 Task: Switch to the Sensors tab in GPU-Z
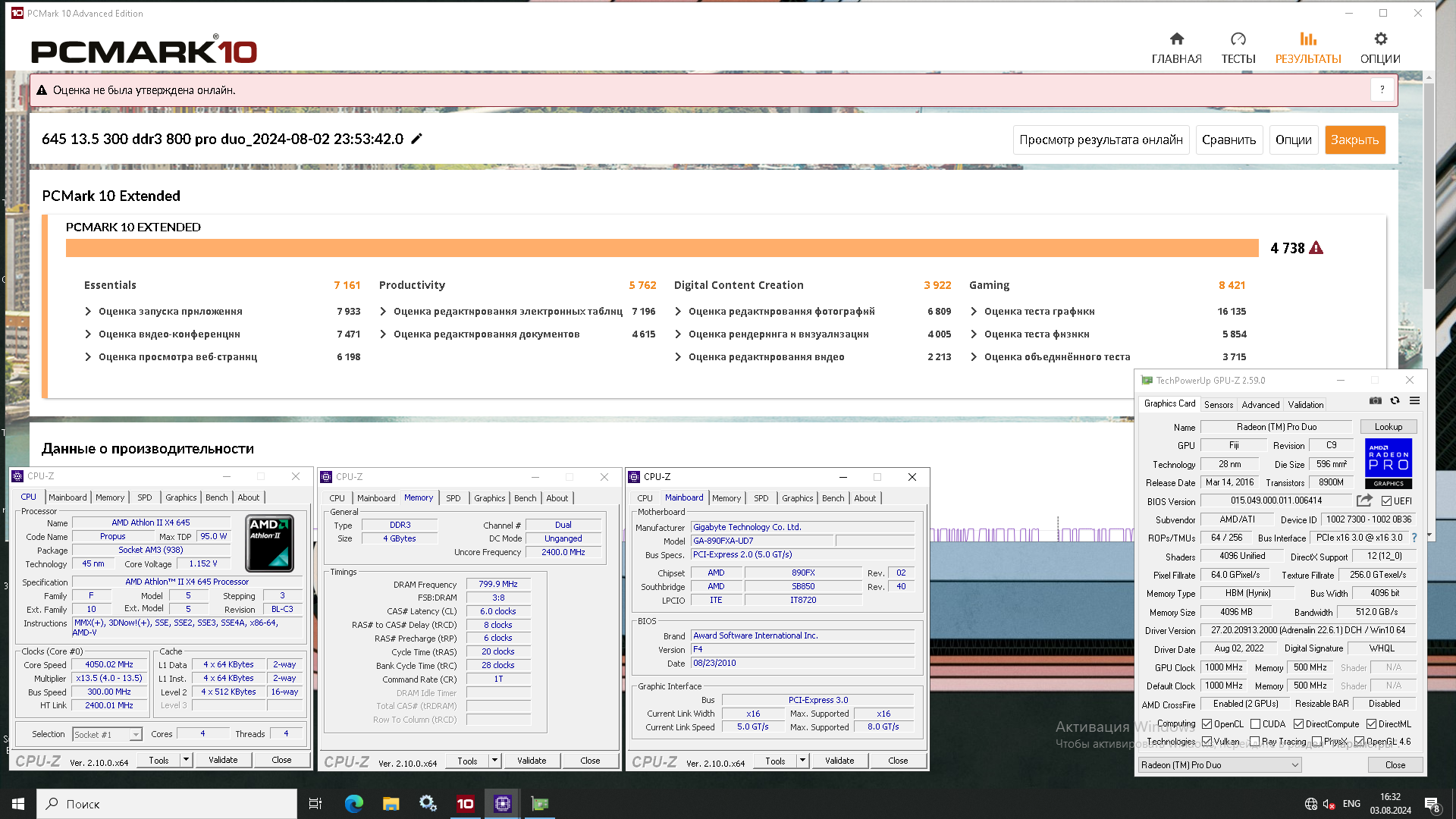(1219, 405)
